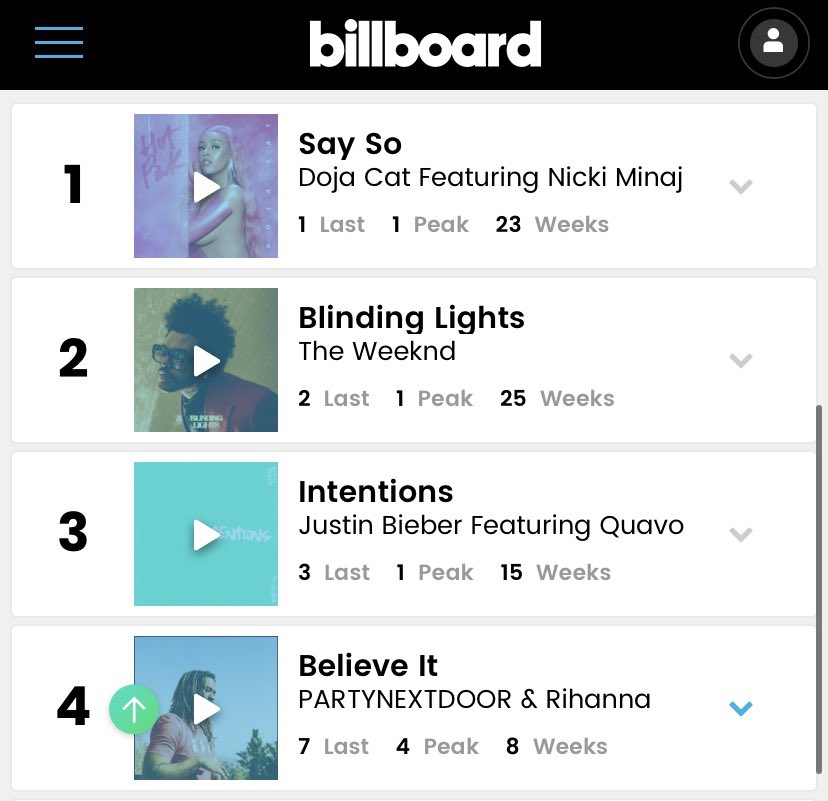Open the Say So song title

(x=350, y=145)
